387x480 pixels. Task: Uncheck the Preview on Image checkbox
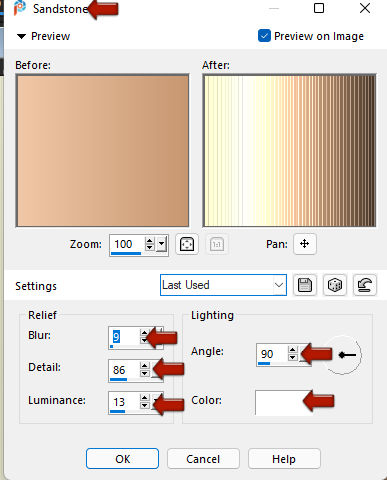tap(264, 36)
